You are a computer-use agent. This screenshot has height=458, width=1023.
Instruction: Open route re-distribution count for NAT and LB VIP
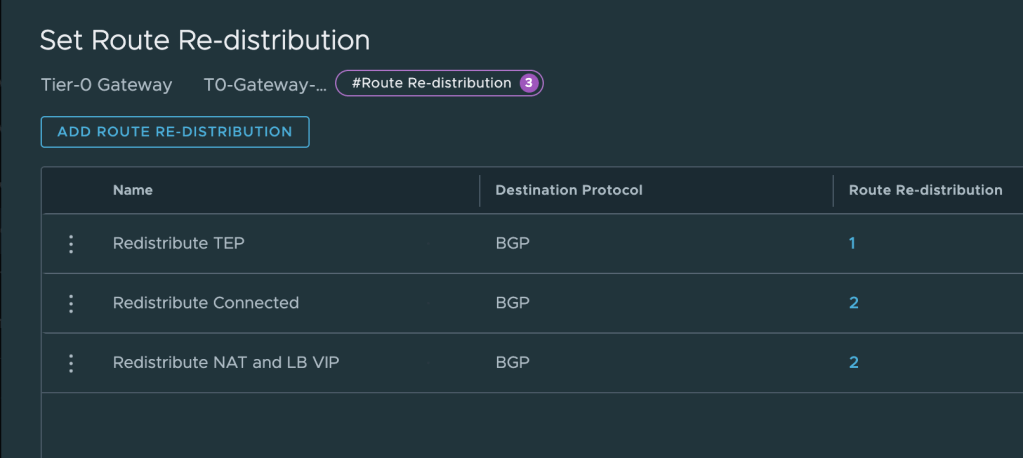[x=854, y=362]
